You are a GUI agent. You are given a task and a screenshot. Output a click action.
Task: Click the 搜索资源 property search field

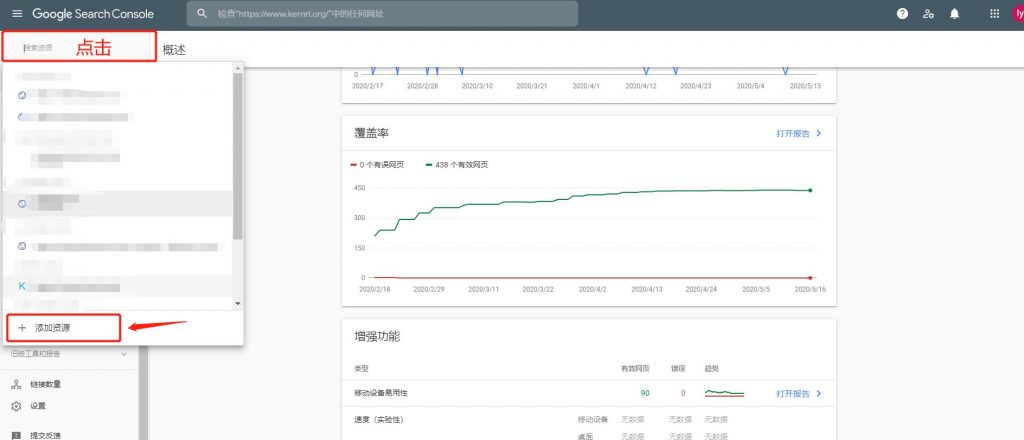tap(79, 47)
